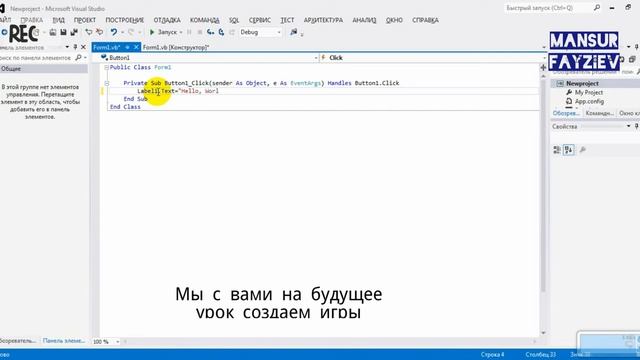The image size is (640, 360).
Task: Click the editor split-window plus icon
Action: point(543,67)
